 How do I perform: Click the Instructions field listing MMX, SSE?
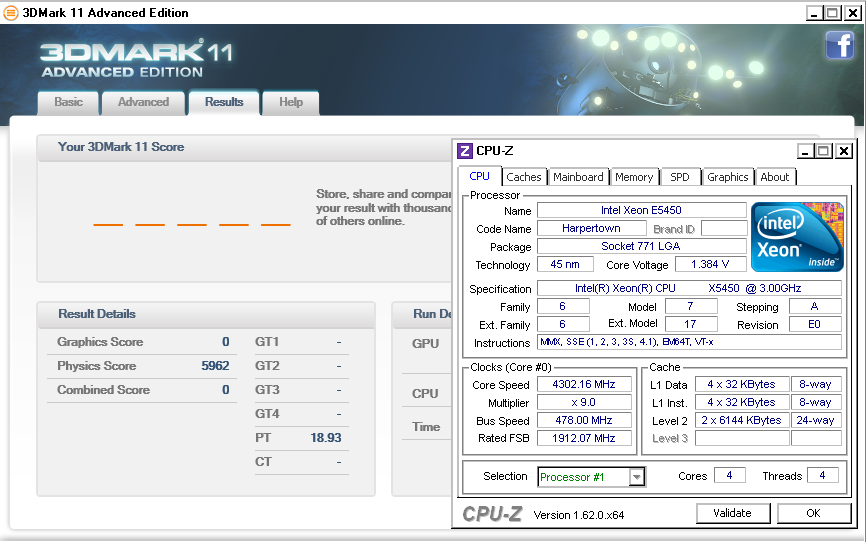click(689, 342)
